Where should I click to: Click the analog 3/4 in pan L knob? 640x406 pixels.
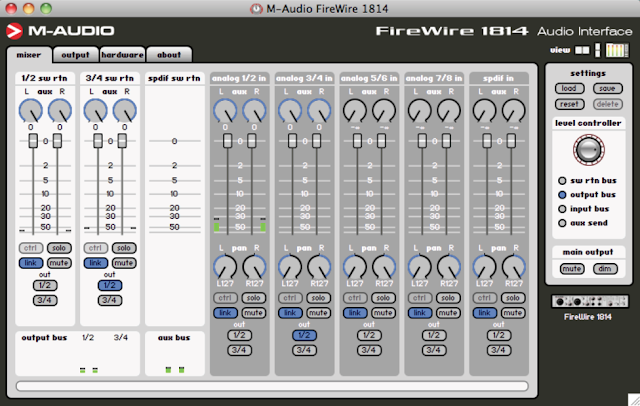(x=290, y=267)
